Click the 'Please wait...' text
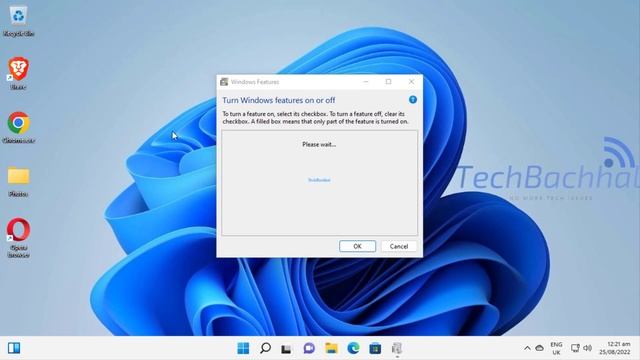This screenshot has width=640, height=360. [x=319, y=144]
